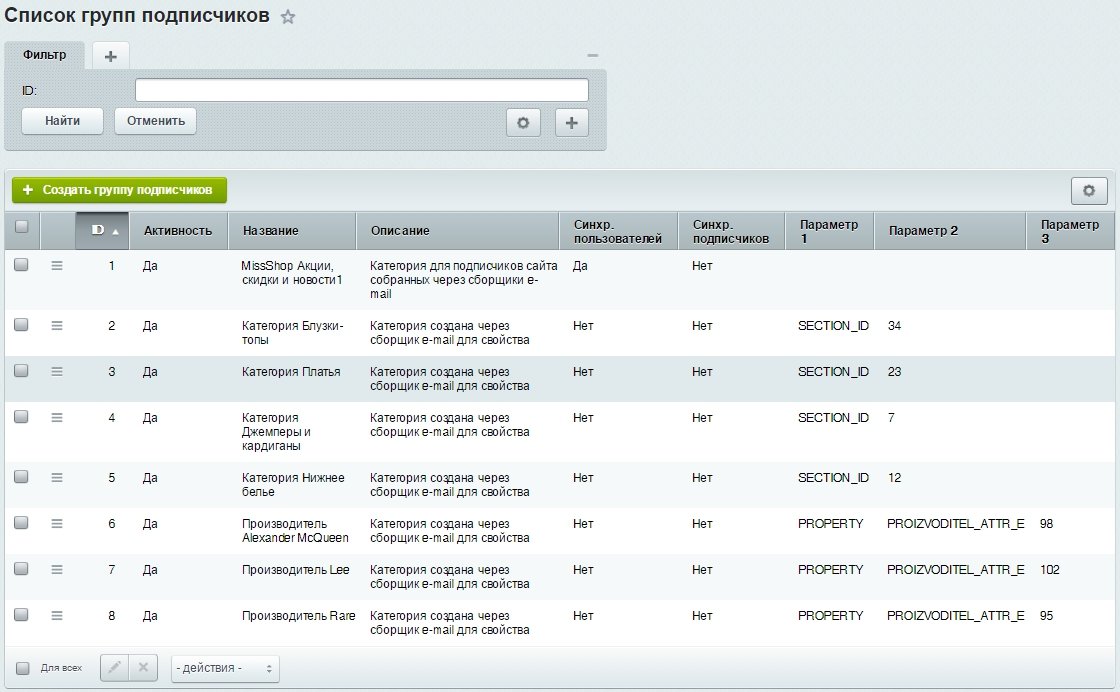The width and height of the screenshot is (1120, 692).
Task: Click 'Создать группу подписчиков' button
Action: pyautogui.click(x=119, y=190)
